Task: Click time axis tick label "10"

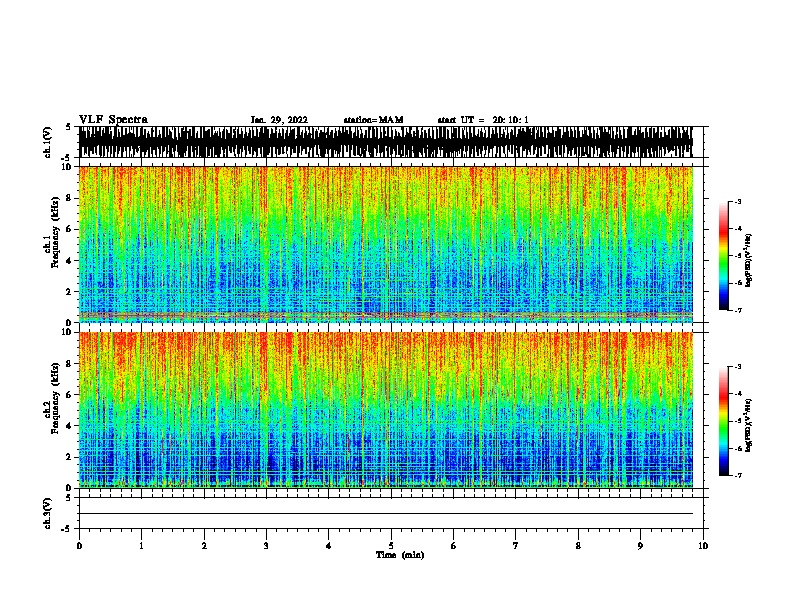Action: click(703, 546)
